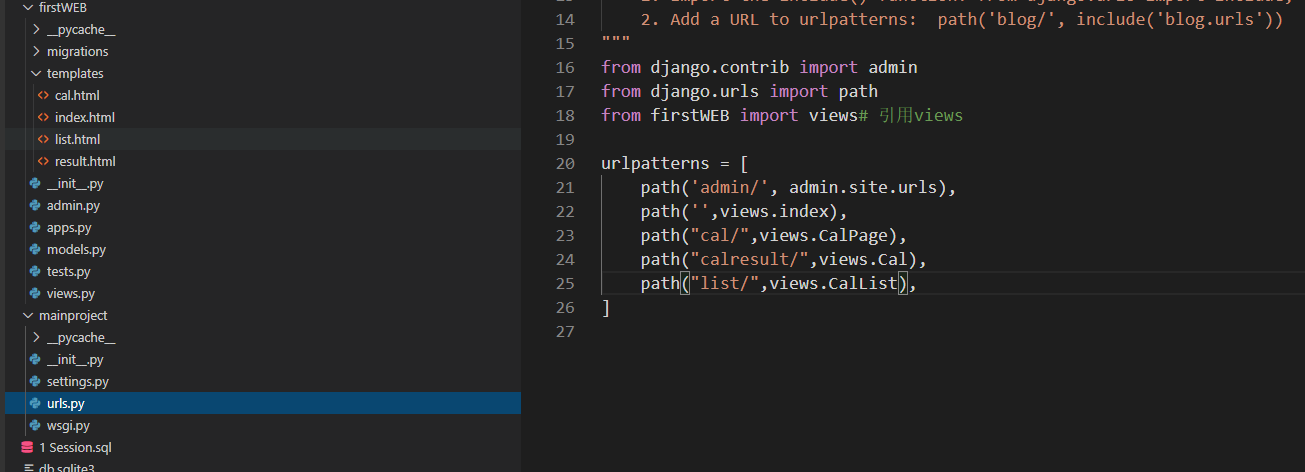Image resolution: width=1305 pixels, height=472 pixels.
Task: Open models.py file
Action: [x=76, y=250]
